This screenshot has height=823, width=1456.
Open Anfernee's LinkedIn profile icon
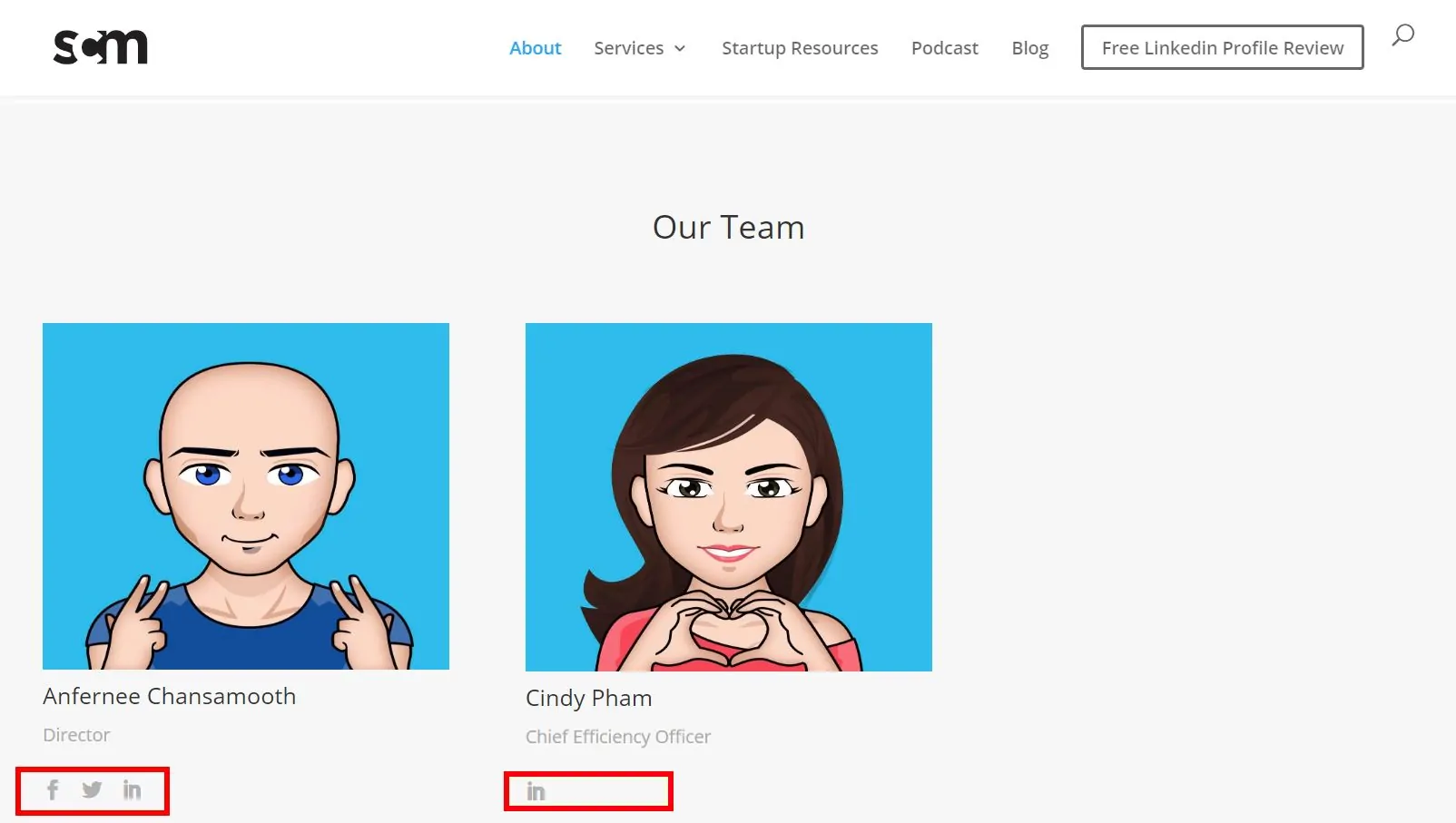tap(133, 789)
